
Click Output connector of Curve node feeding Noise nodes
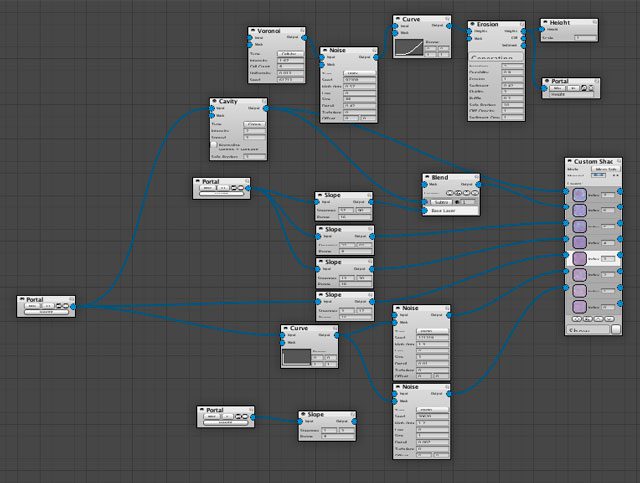pyautogui.click(x=337, y=335)
